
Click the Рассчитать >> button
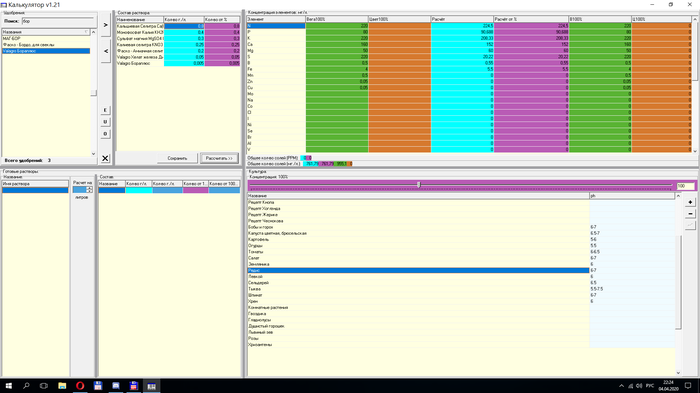(219, 158)
